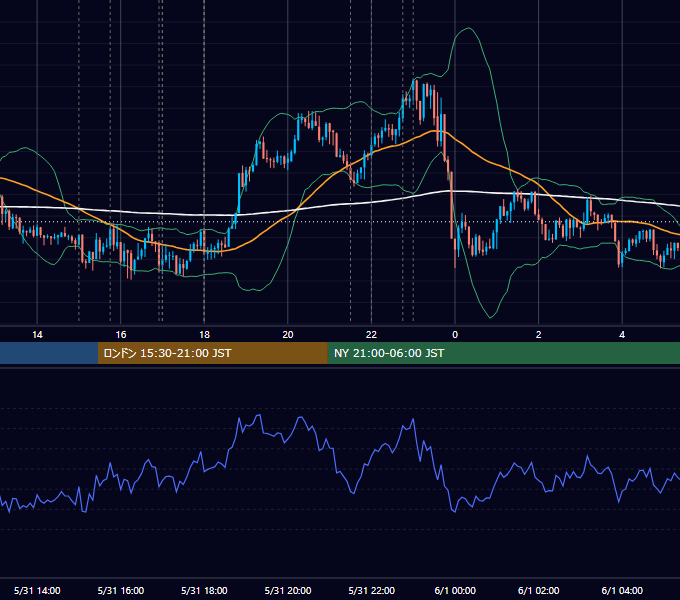Click the blue oscillator peak near 19:00
This screenshot has height=600, width=680.
coord(259,415)
